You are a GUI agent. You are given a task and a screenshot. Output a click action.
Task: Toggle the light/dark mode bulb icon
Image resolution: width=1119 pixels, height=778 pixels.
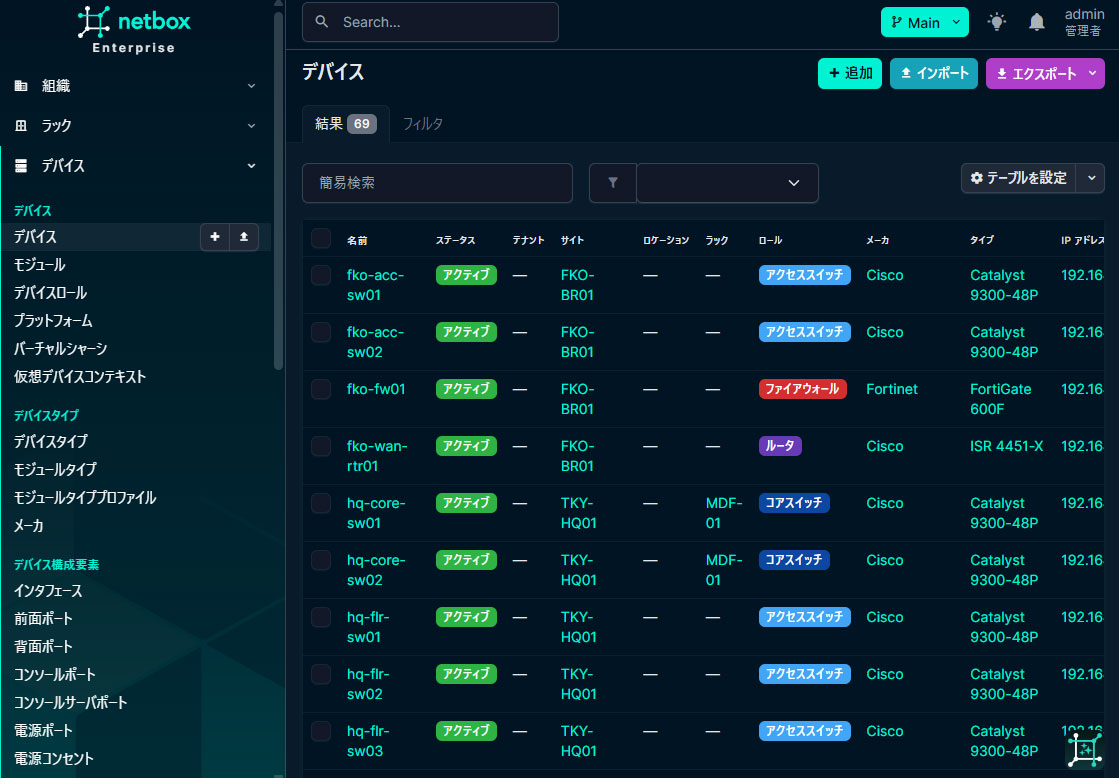tap(996, 22)
